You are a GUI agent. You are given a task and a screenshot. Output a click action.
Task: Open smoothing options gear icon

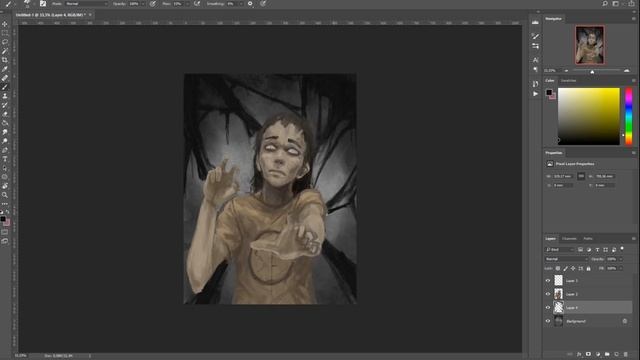coord(250,4)
